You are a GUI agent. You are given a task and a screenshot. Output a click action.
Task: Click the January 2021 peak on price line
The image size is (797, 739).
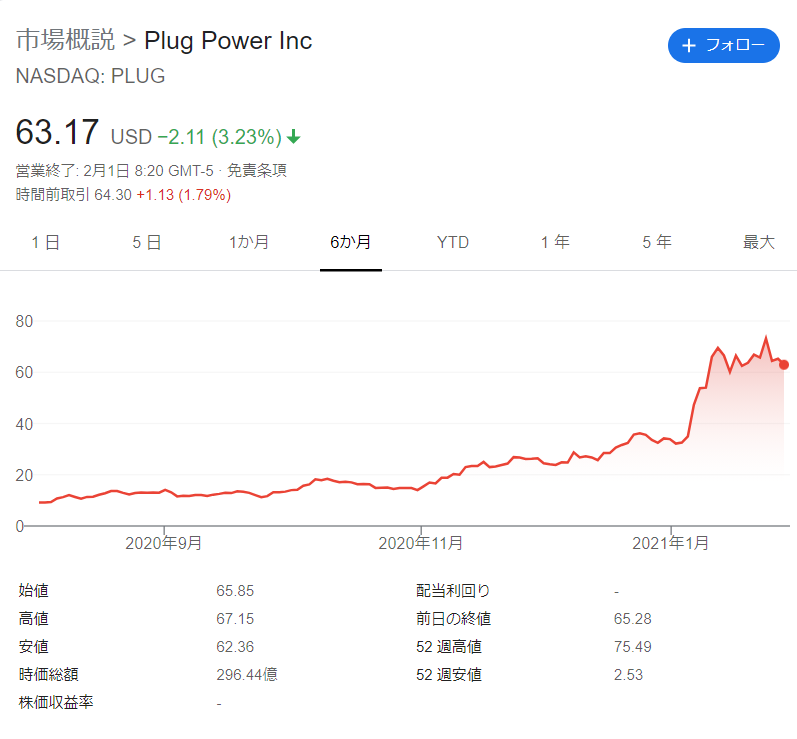tap(766, 338)
